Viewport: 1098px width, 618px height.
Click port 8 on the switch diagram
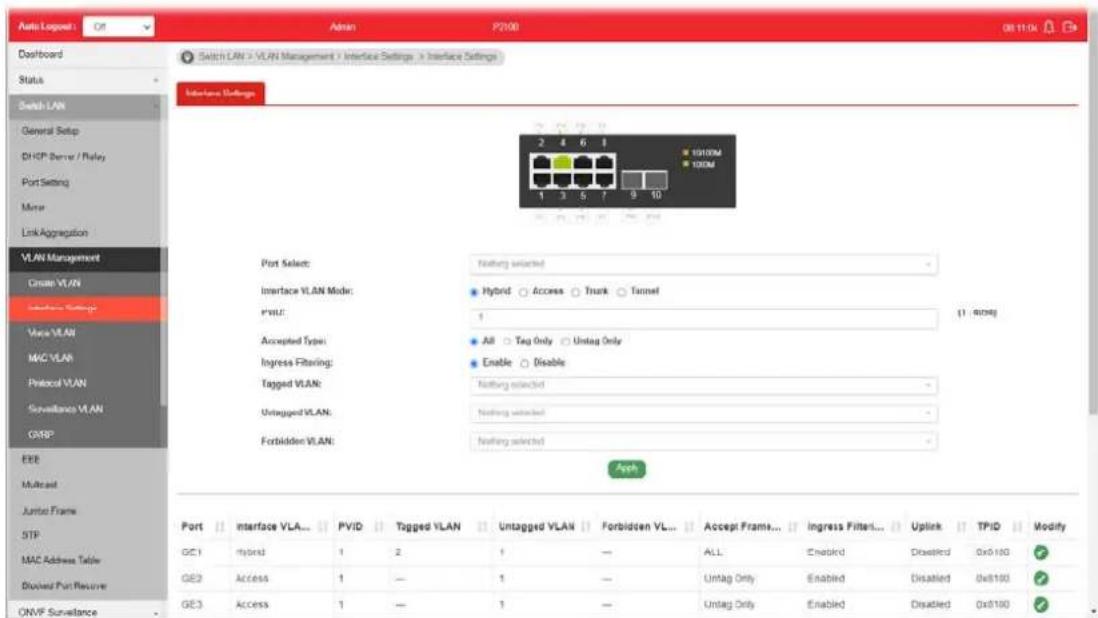604,162
